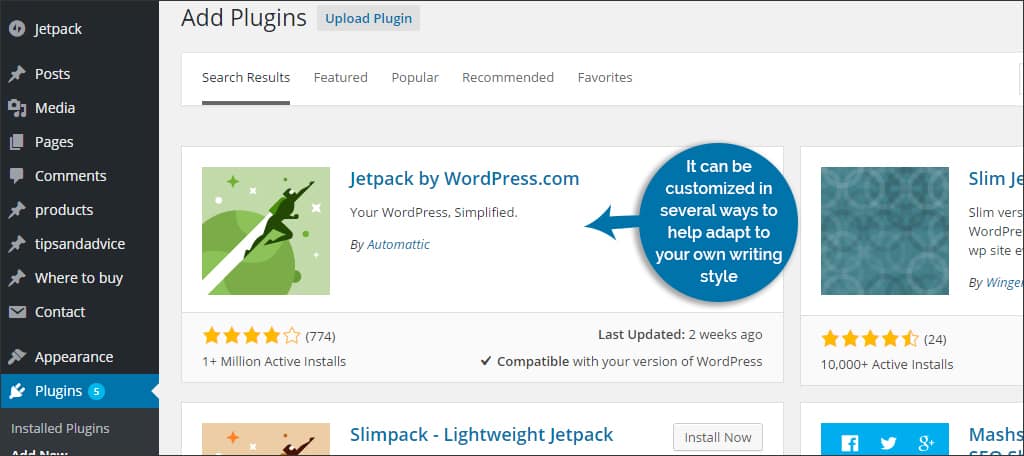Open the Comments menu
The image size is (1024, 456).
click(x=79, y=176)
